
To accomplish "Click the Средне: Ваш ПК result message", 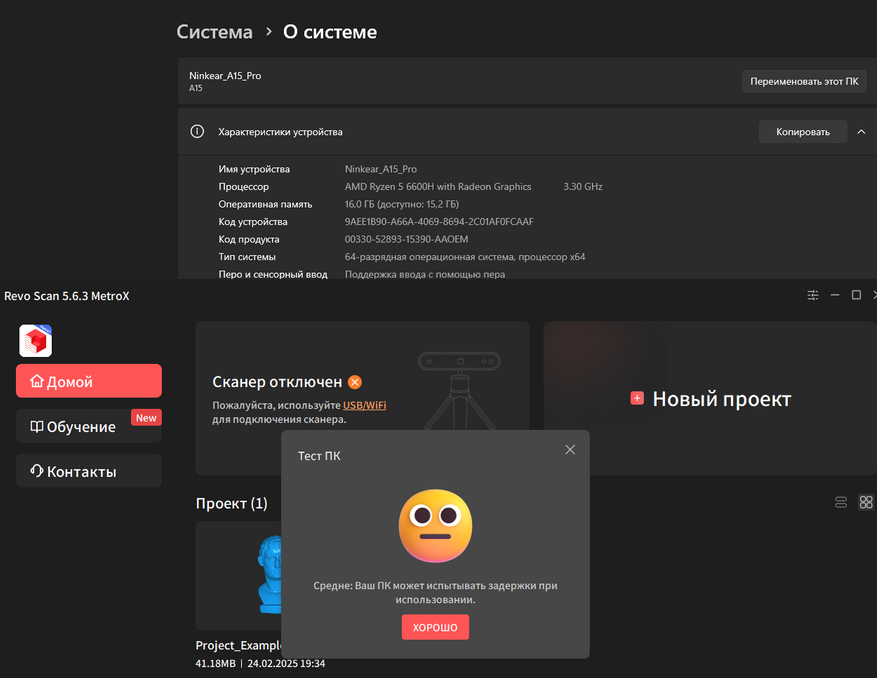I will (435, 592).
